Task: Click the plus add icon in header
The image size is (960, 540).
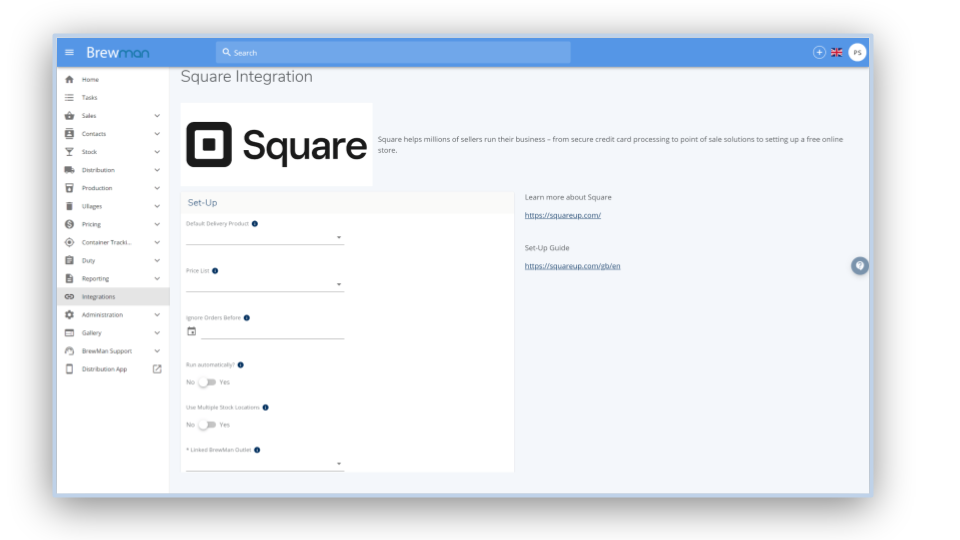Action: (819, 53)
